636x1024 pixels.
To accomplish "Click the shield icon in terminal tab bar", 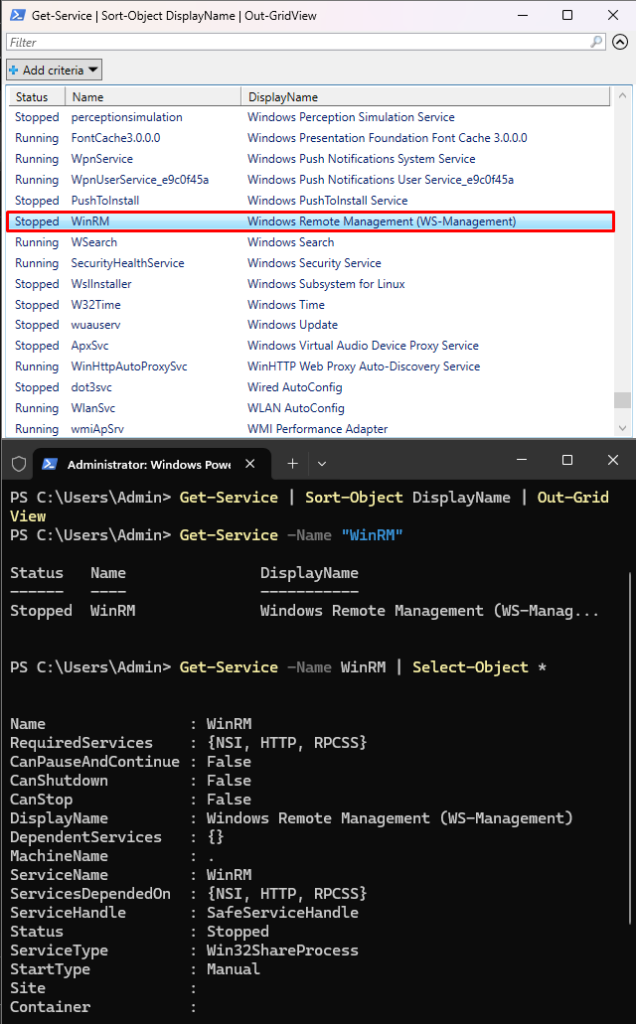I will click(x=19, y=464).
